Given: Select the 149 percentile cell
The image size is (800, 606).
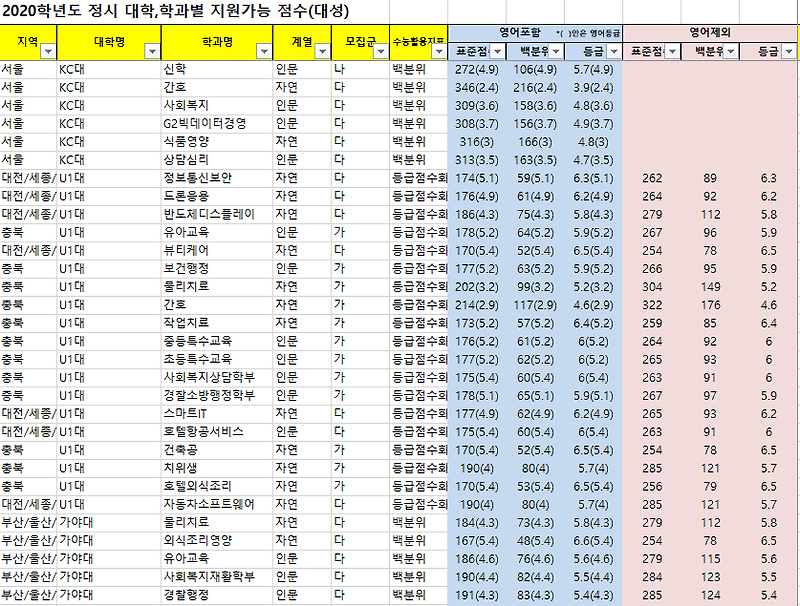Looking at the screenshot, I should 710,287.
